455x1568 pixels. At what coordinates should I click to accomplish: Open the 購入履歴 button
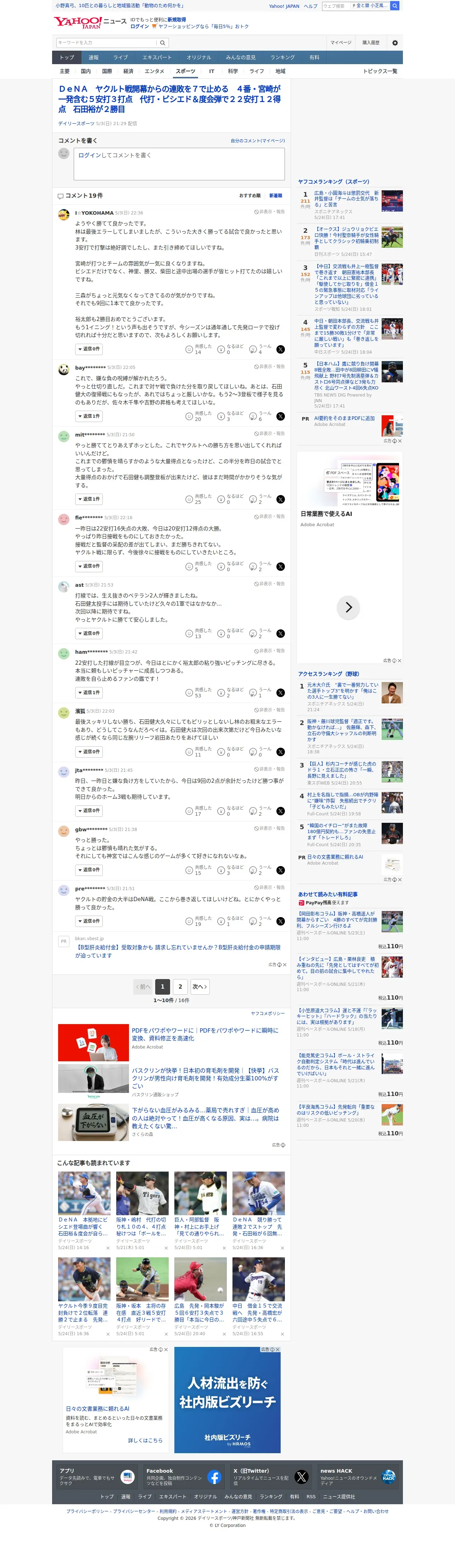(371, 43)
